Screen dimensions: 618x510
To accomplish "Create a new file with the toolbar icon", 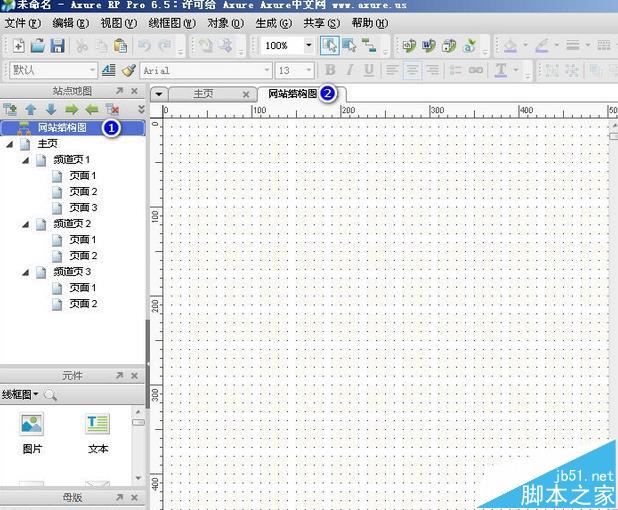I will tap(18, 46).
